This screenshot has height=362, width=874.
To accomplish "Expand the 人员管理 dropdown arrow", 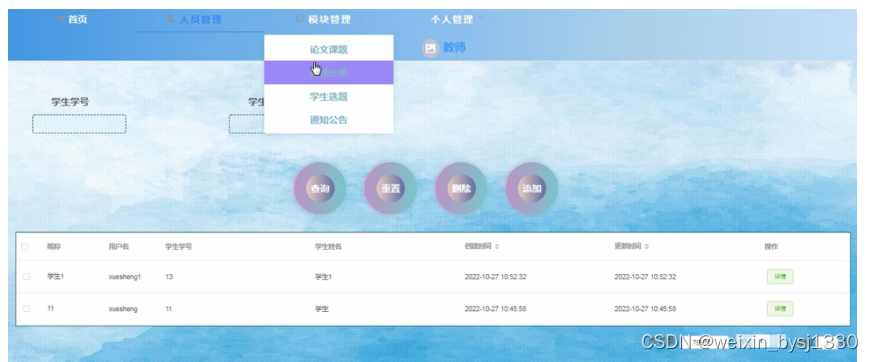I will click(230, 20).
